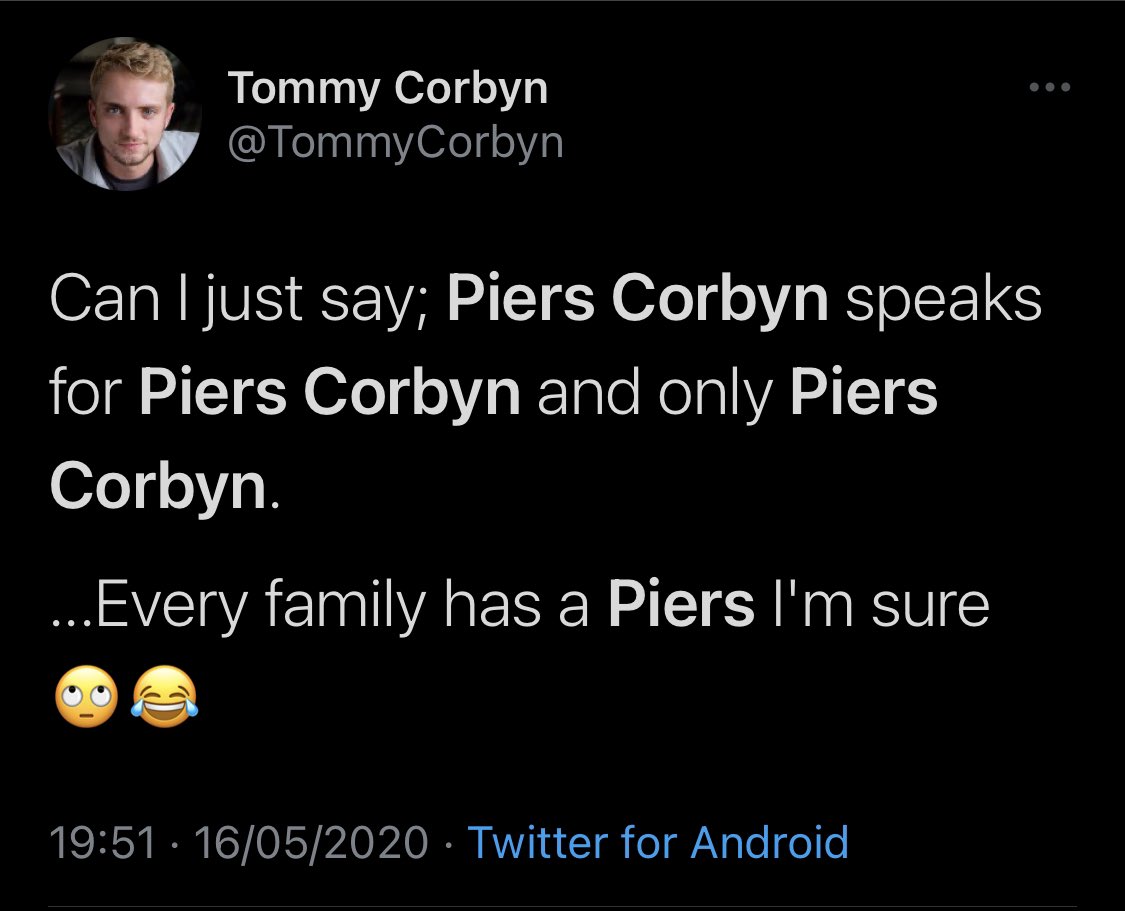Click bold Piers after the words and only
Viewport: 1125px width, 911px height.
(x=864, y=395)
